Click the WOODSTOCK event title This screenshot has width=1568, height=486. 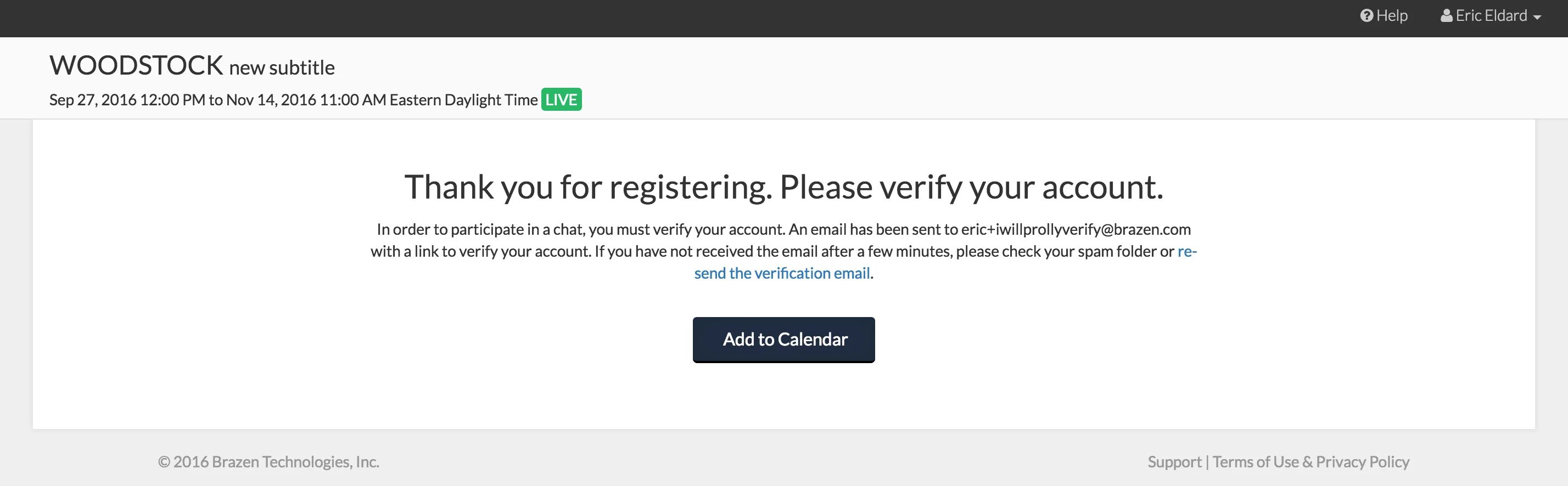(x=136, y=66)
